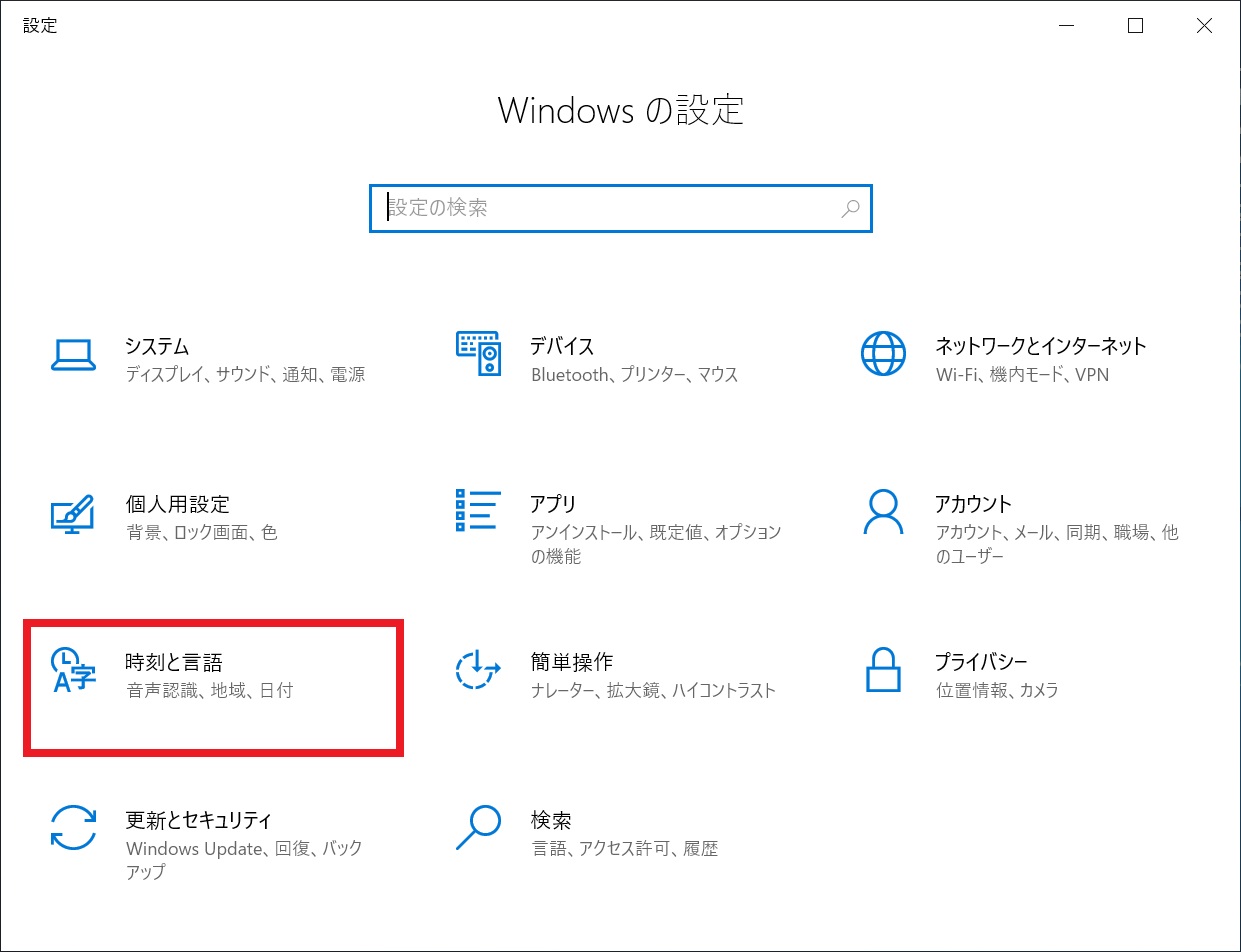1241x952 pixels.
Task: Click the text 位置情報、カメラ
Action: (998, 691)
